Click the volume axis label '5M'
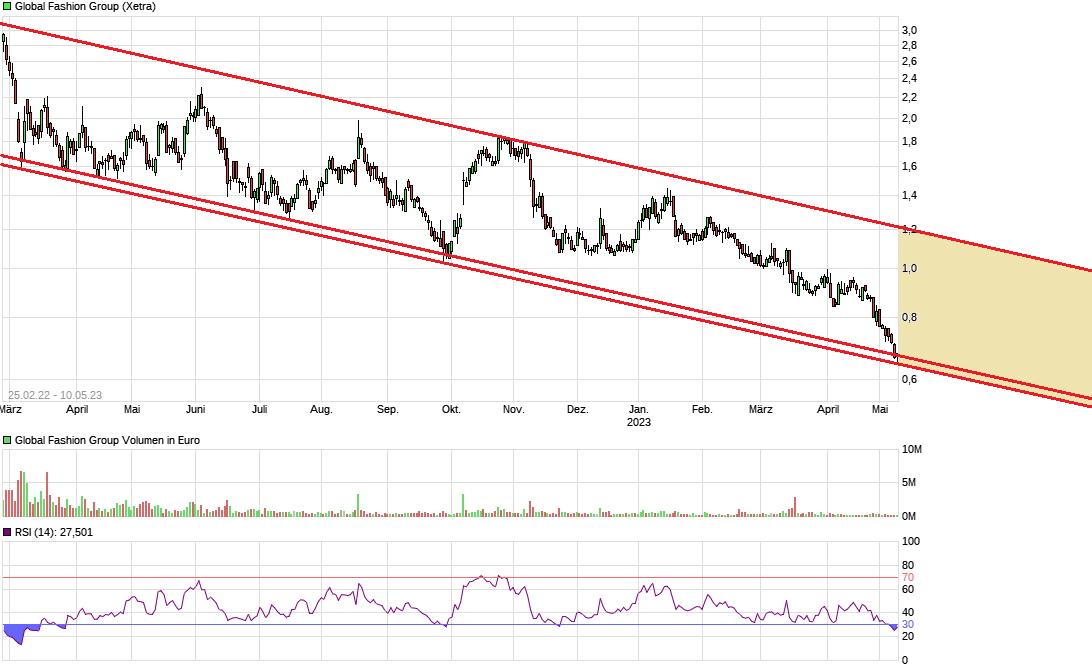Viewport: 1092px width, 670px height. [909, 482]
